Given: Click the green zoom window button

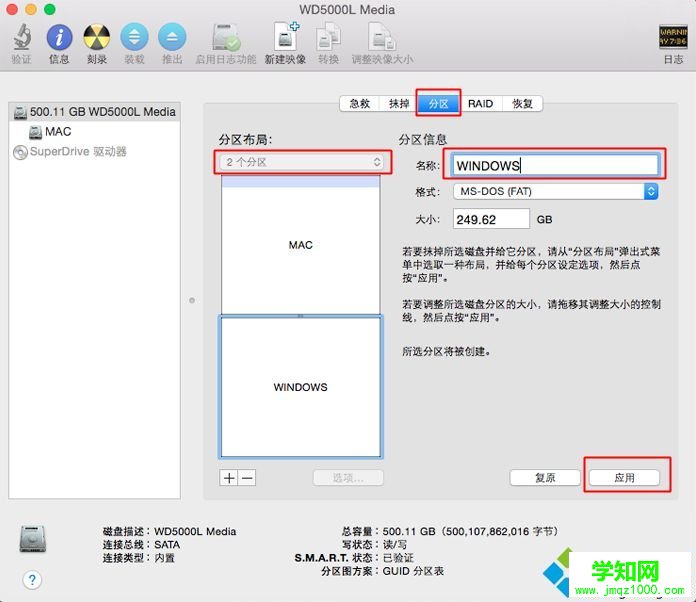Looking at the screenshot, I should click(50, 9).
